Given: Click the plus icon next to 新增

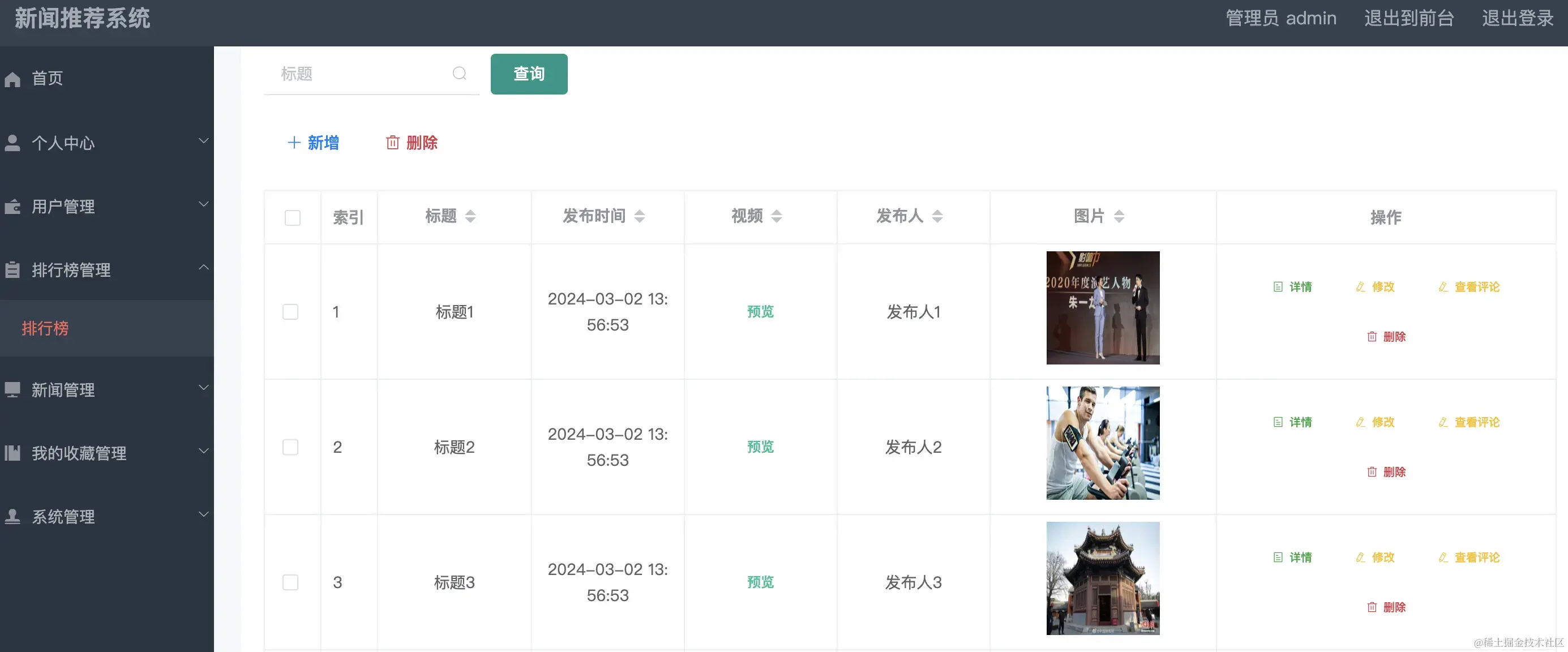Looking at the screenshot, I should (294, 143).
